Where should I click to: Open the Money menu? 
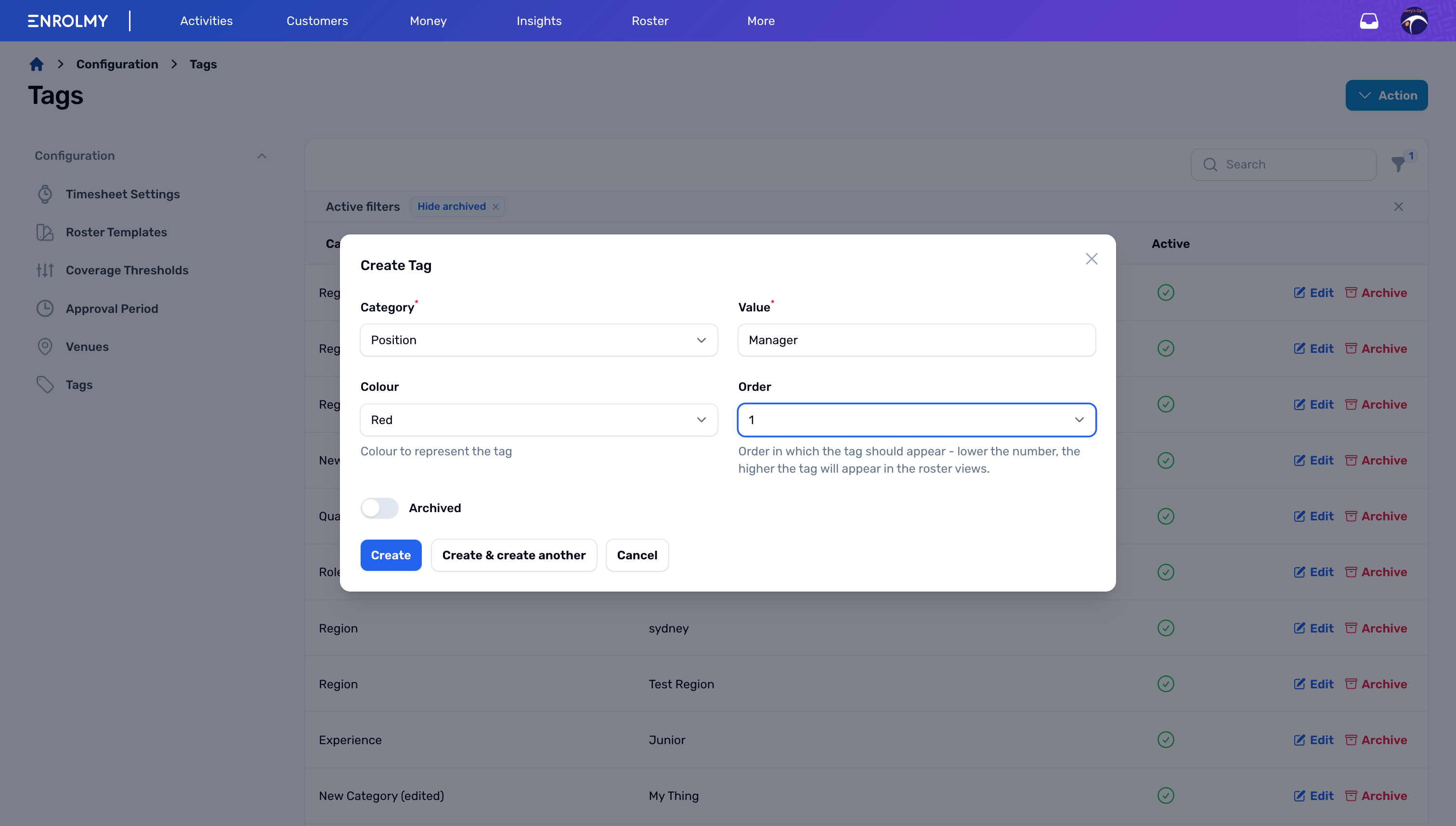428,21
